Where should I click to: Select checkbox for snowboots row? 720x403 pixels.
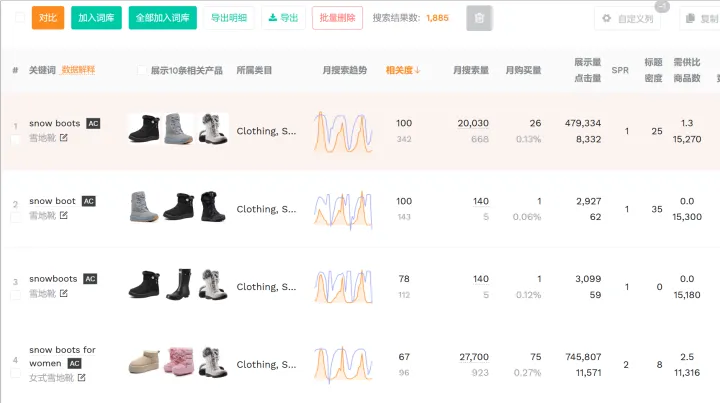[x=16, y=295]
